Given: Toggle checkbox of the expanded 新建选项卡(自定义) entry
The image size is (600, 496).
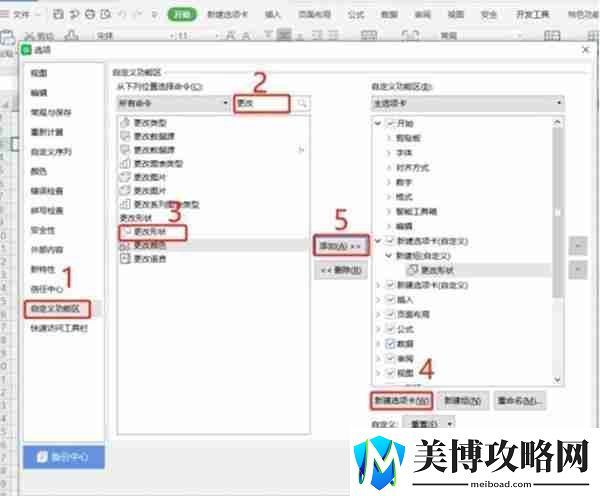Looking at the screenshot, I should click(x=390, y=241).
